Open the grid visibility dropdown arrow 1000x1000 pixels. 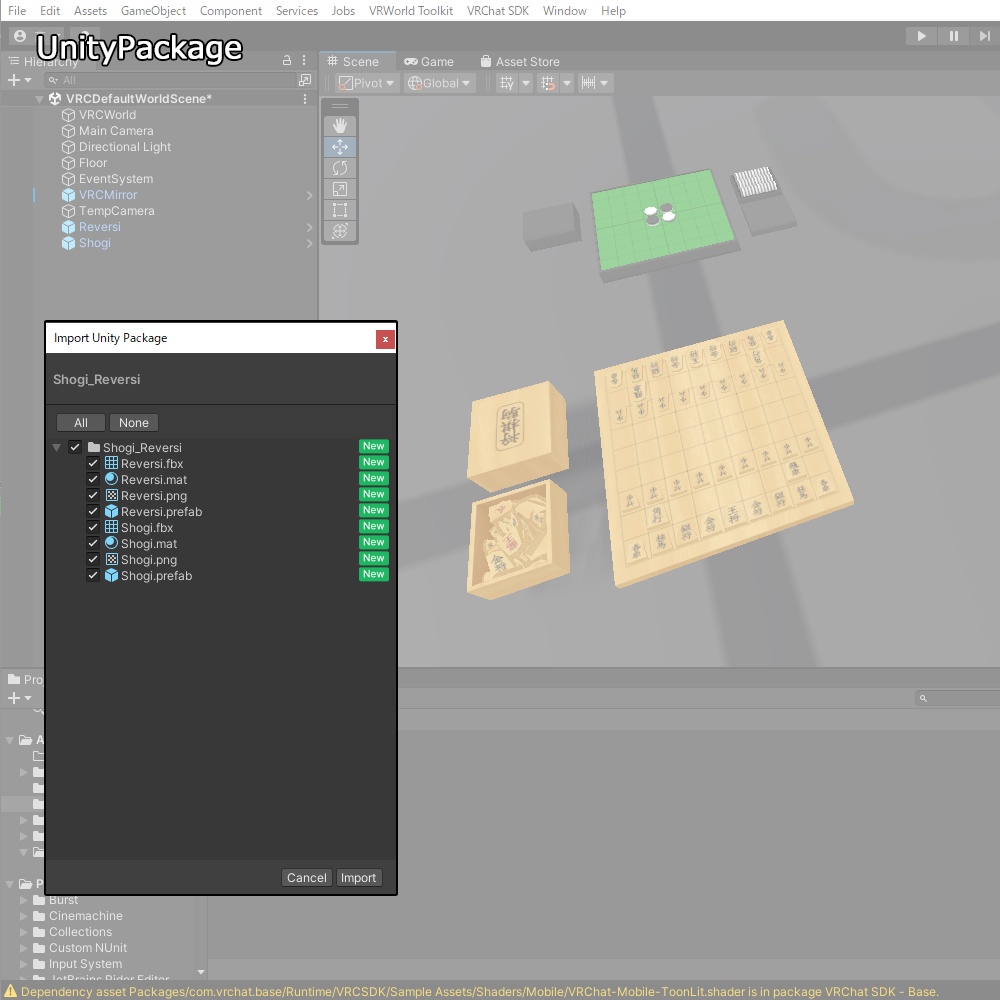(x=526, y=83)
